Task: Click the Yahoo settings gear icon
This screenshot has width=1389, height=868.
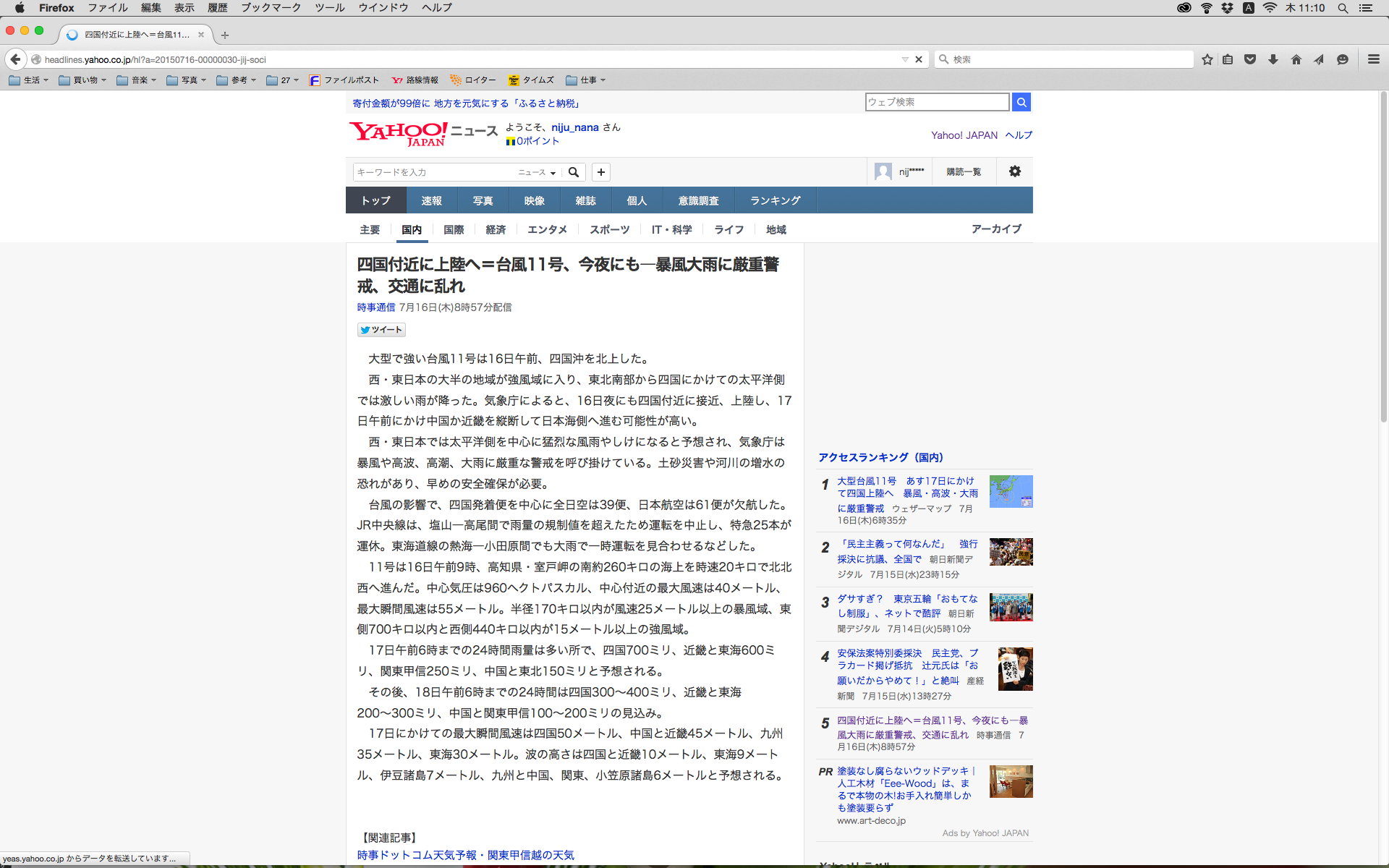Action: 1015,171
